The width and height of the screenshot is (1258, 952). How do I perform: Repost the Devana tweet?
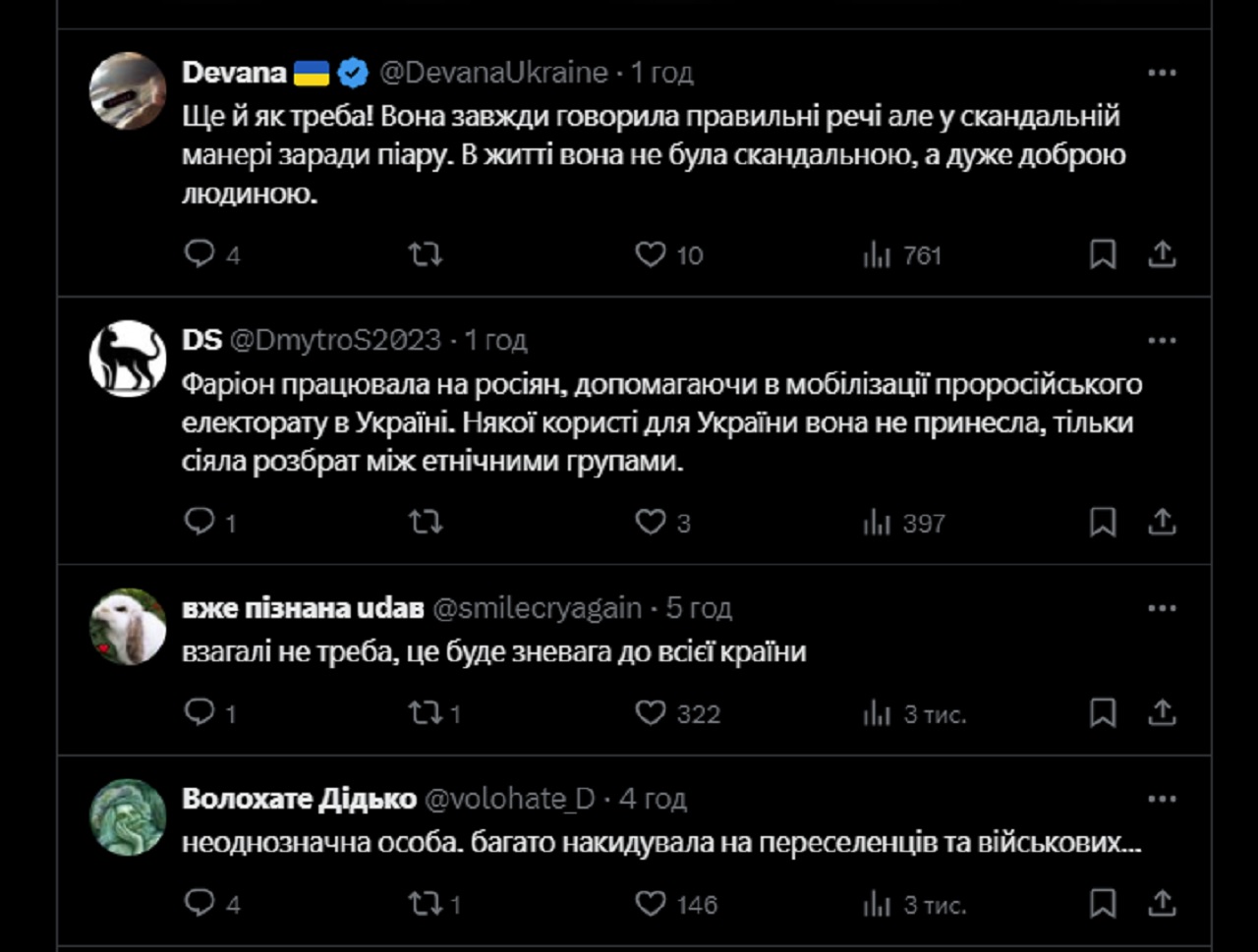[x=425, y=254]
